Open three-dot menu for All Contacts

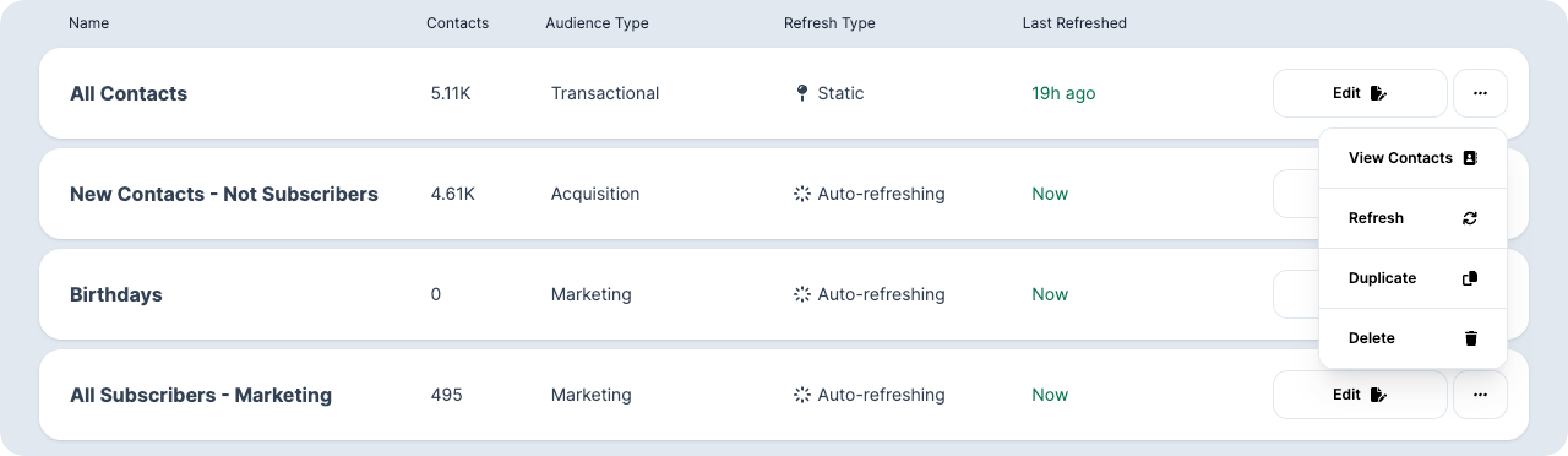[1480, 93]
